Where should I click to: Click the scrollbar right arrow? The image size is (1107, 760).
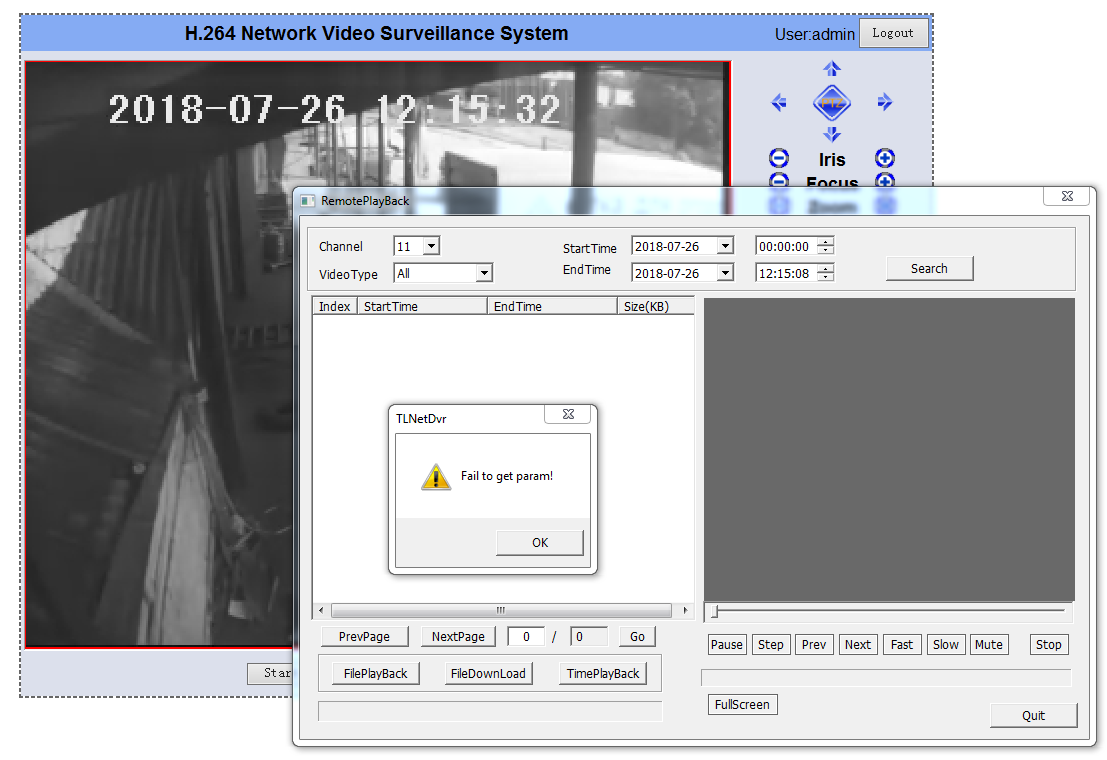685,610
